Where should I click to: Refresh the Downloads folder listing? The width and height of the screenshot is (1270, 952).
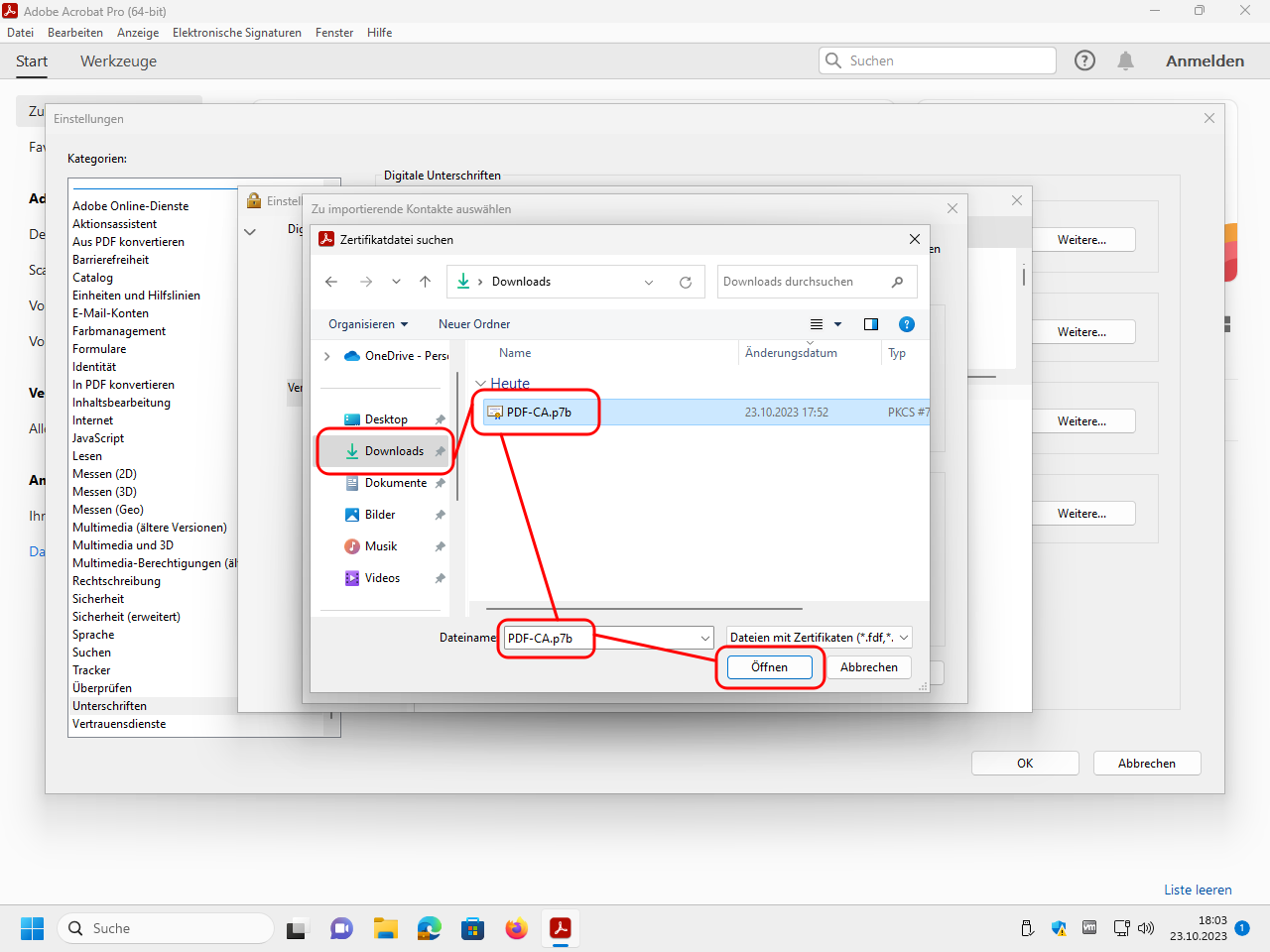coord(685,282)
